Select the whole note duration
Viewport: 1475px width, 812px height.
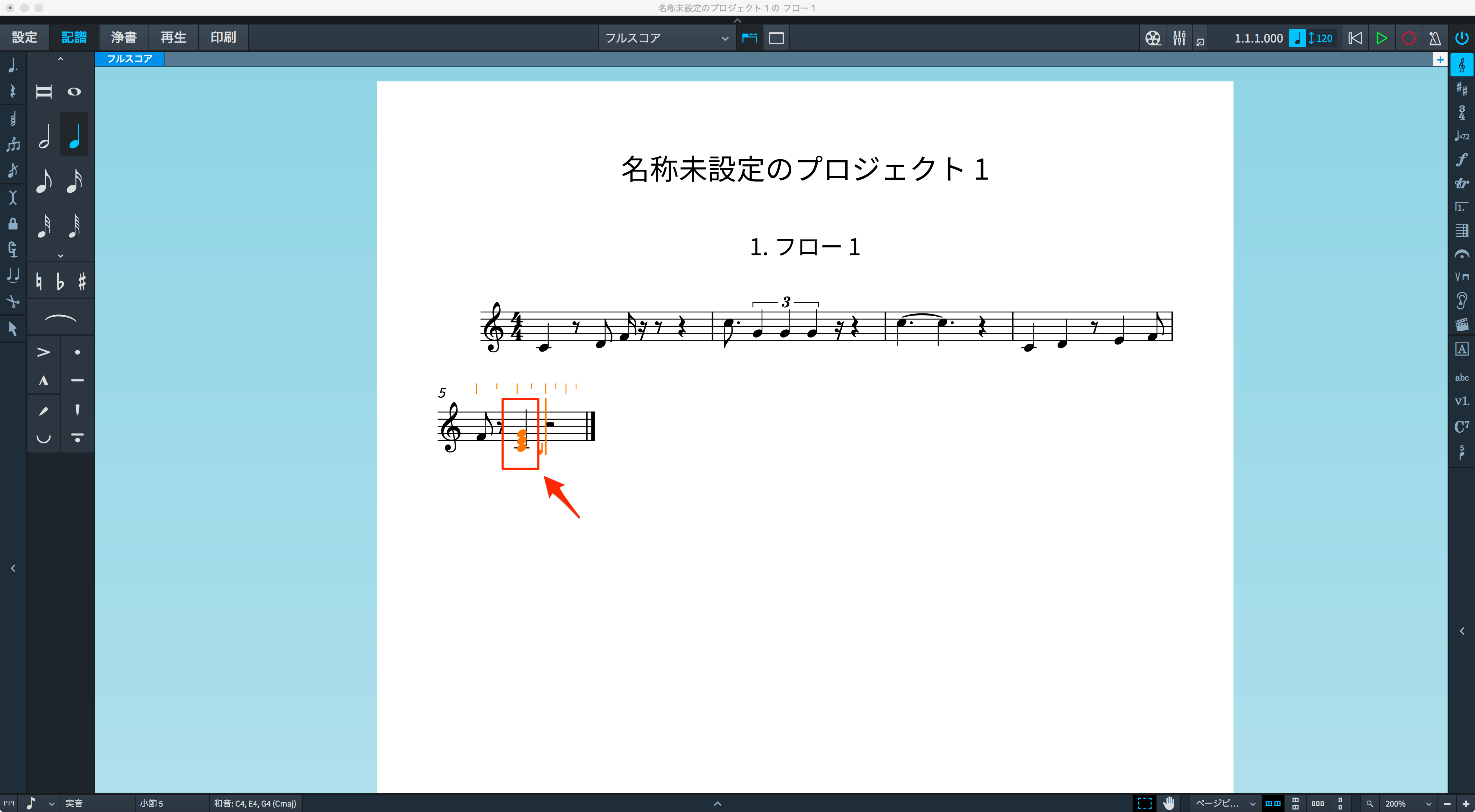click(x=75, y=92)
